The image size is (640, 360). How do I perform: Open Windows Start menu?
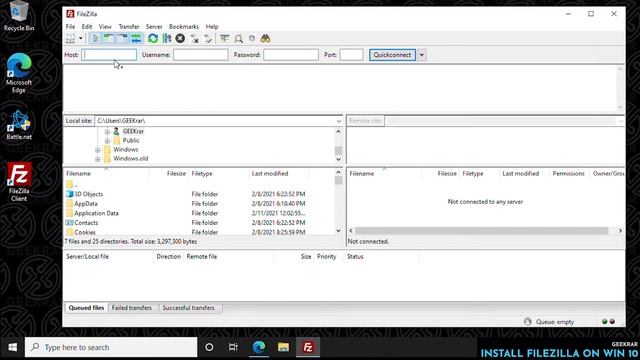[12, 347]
